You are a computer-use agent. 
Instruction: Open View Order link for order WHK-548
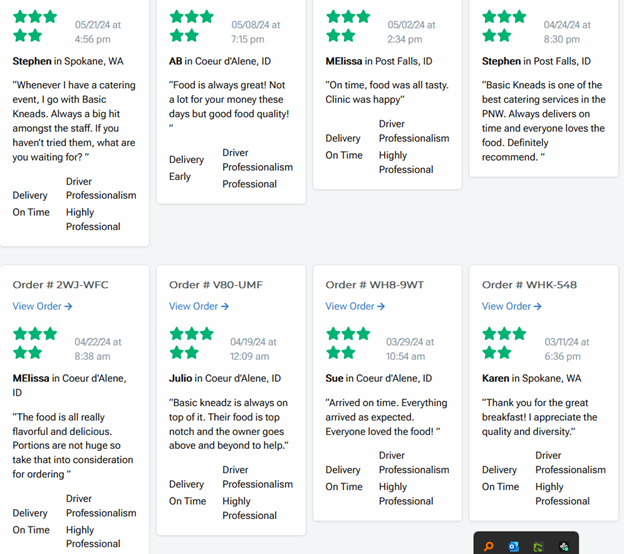coord(511,306)
